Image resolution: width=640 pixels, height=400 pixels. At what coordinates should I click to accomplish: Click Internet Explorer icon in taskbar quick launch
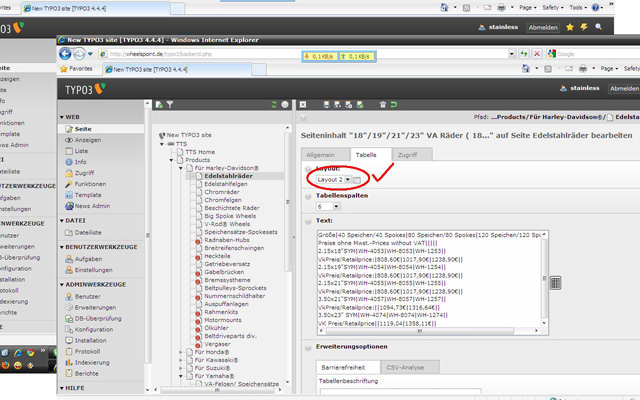click(18, 353)
